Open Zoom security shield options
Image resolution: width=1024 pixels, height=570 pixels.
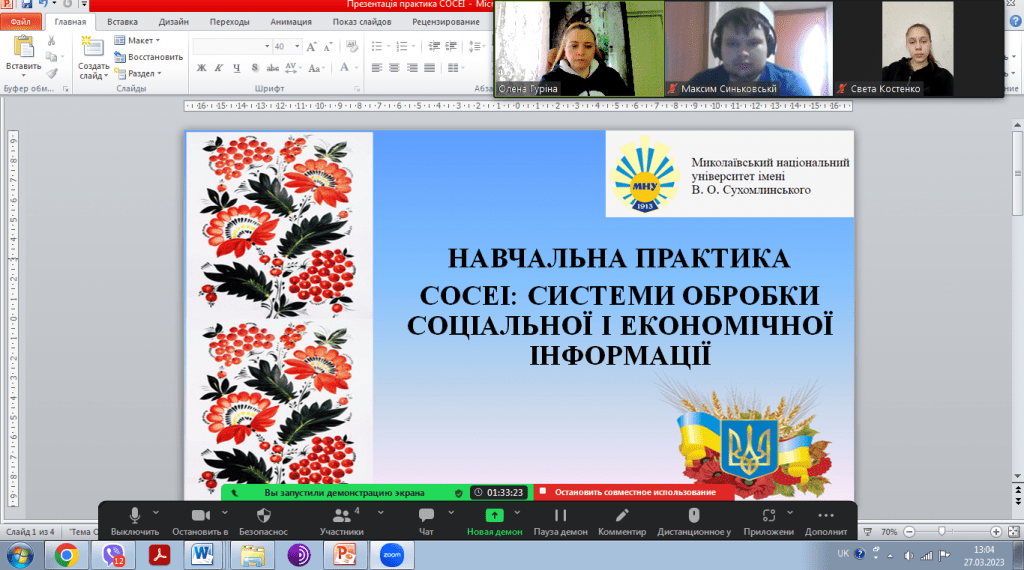pos(264,516)
